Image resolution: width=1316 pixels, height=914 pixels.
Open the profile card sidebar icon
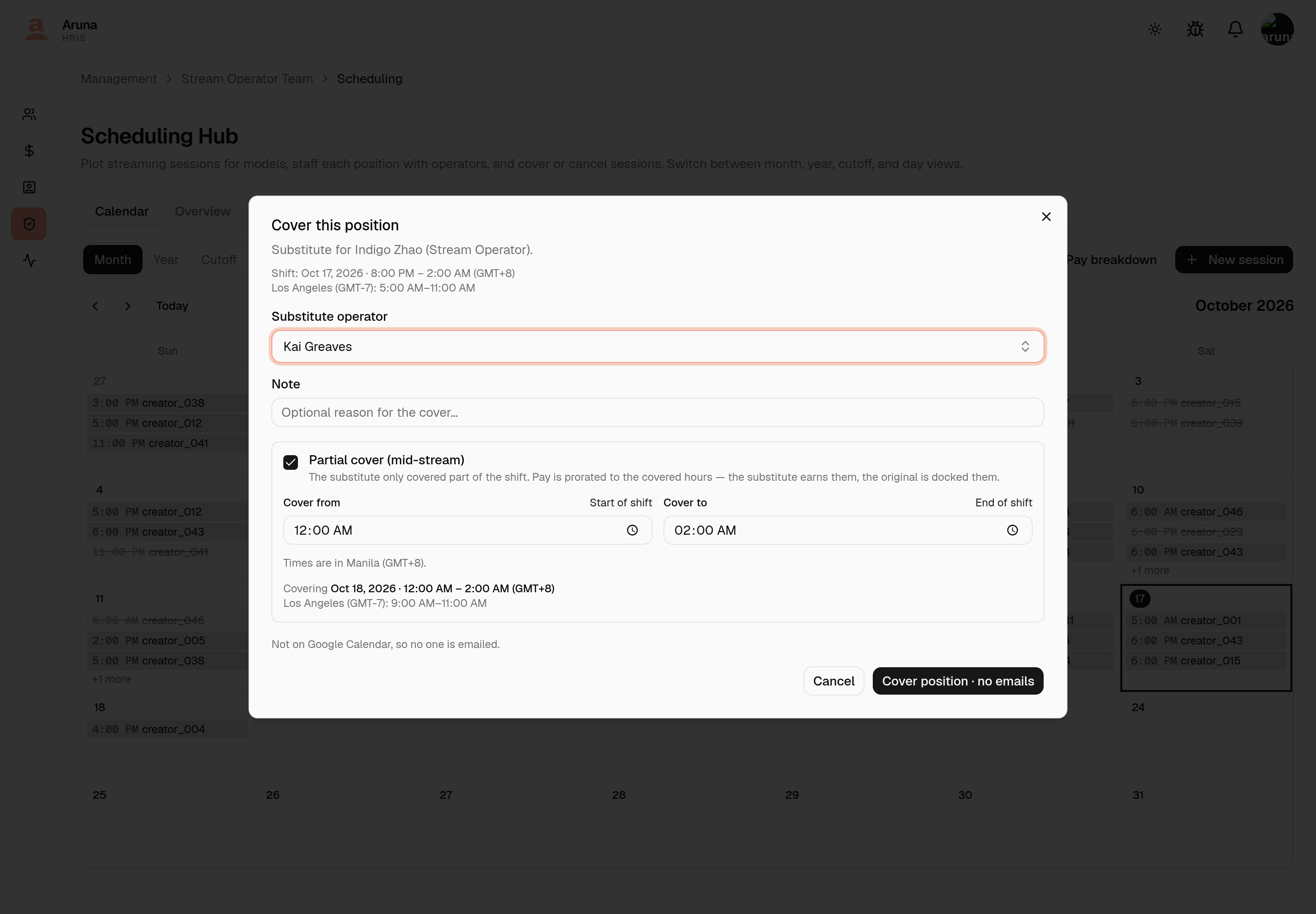(29, 187)
